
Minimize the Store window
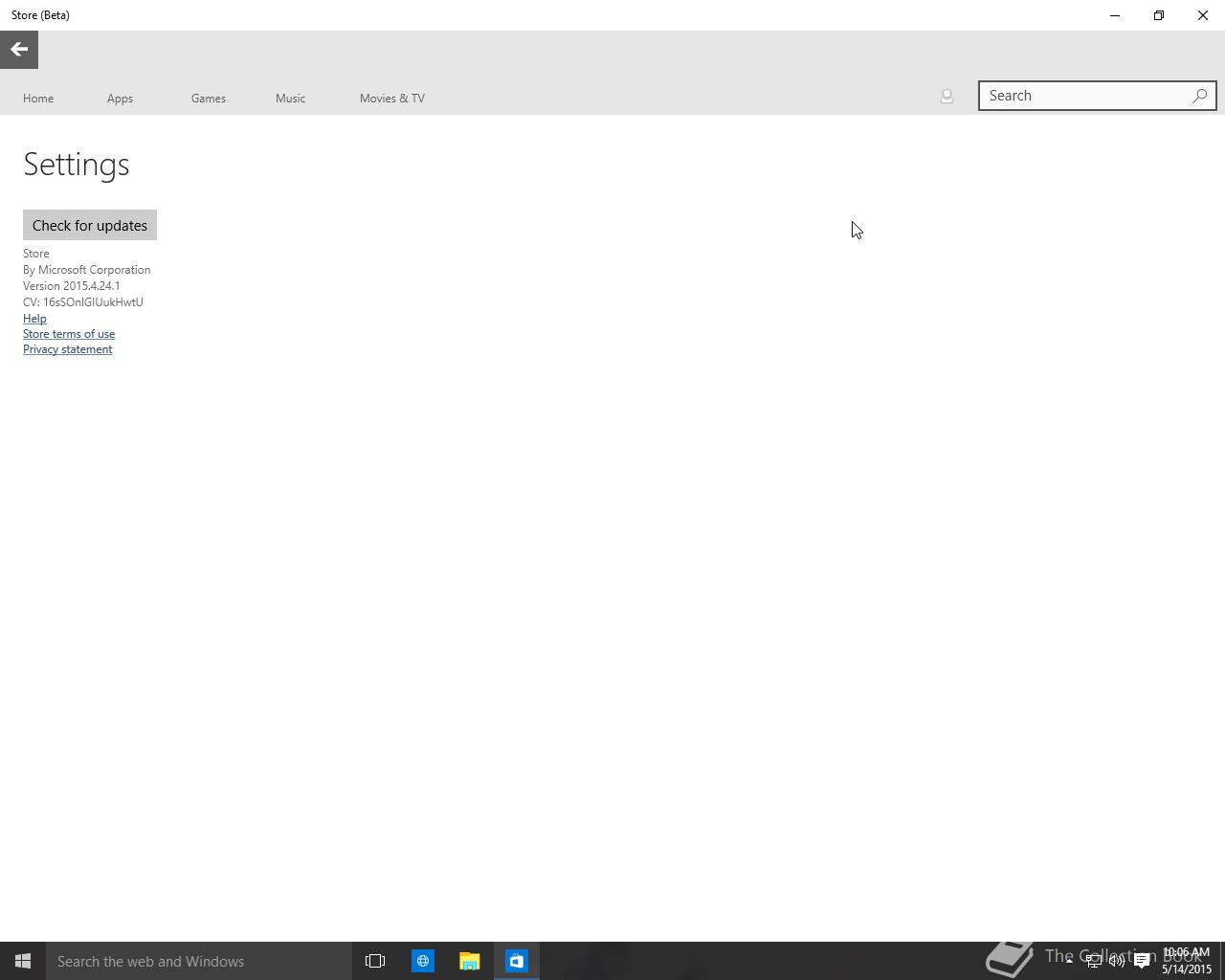pyautogui.click(x=1115, y=15)
